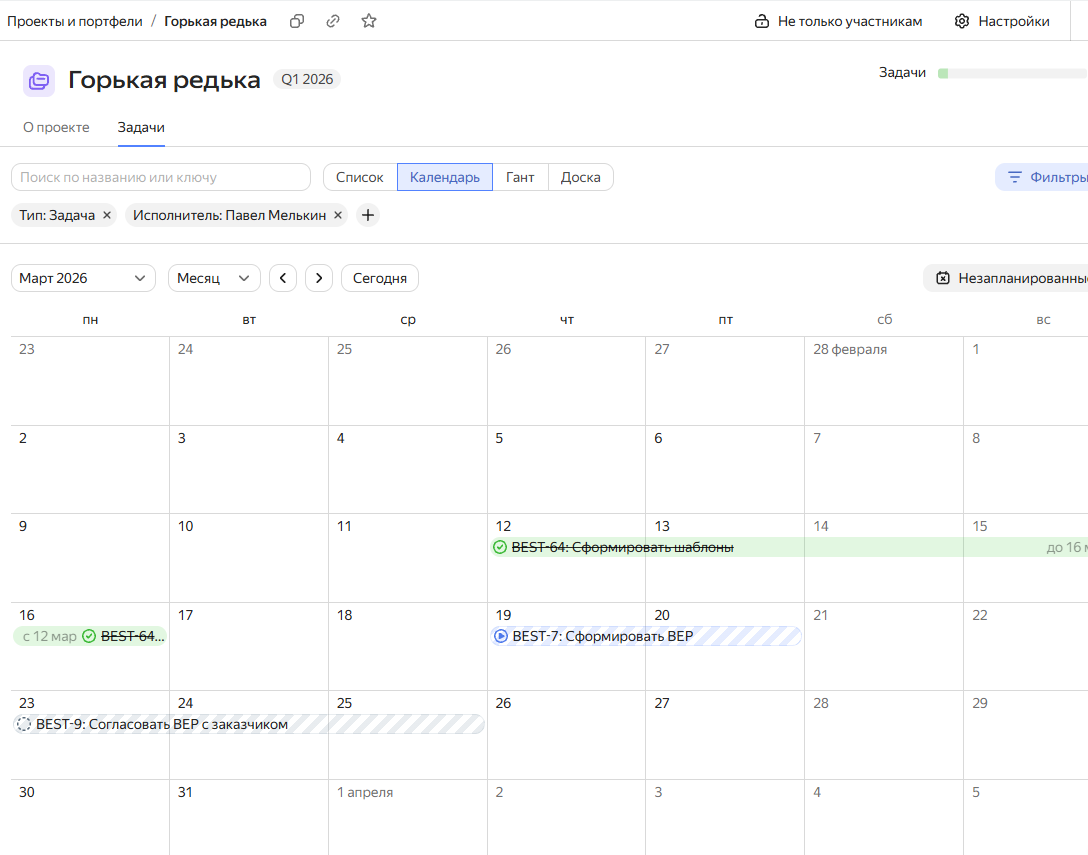Click the Сегодня button
1088x855 pixels.
pyautogui.click(x=380, y=278)
